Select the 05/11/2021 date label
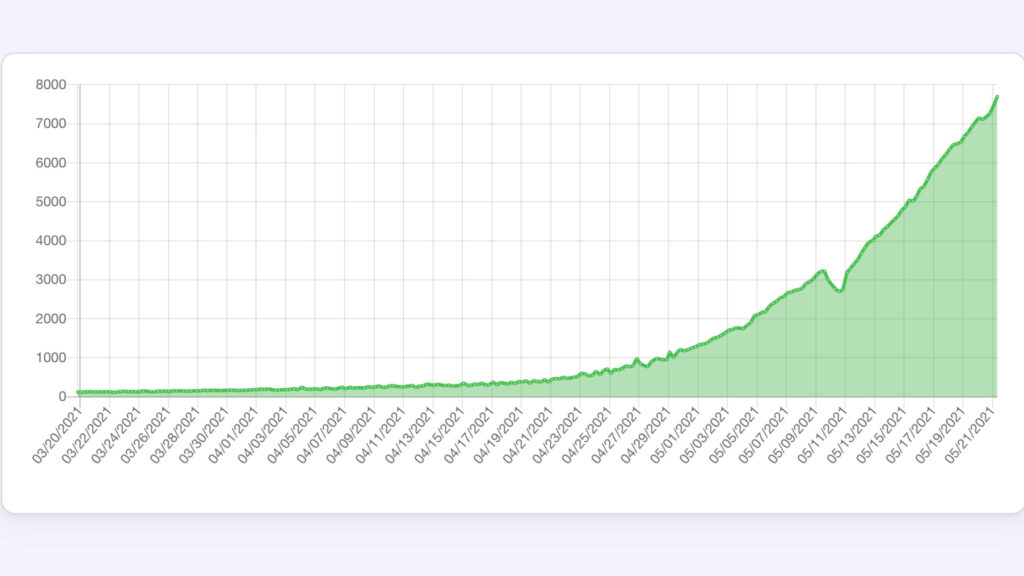Image resolution: width=1024 pixels, height=576 pixels. [x=822, y=435]
